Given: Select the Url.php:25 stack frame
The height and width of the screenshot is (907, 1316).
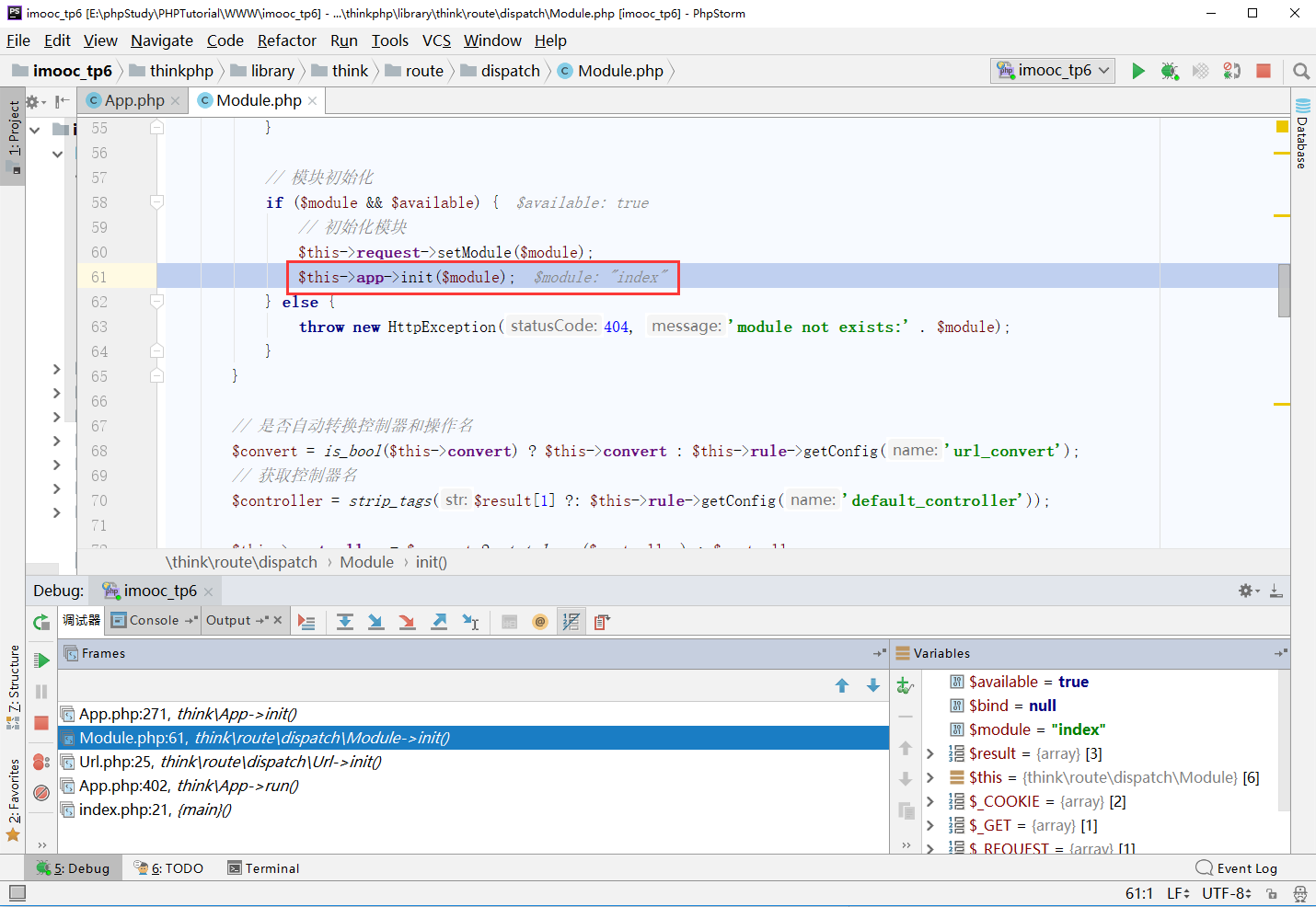Looking at the screenshot, I should [x=230, y=762].
